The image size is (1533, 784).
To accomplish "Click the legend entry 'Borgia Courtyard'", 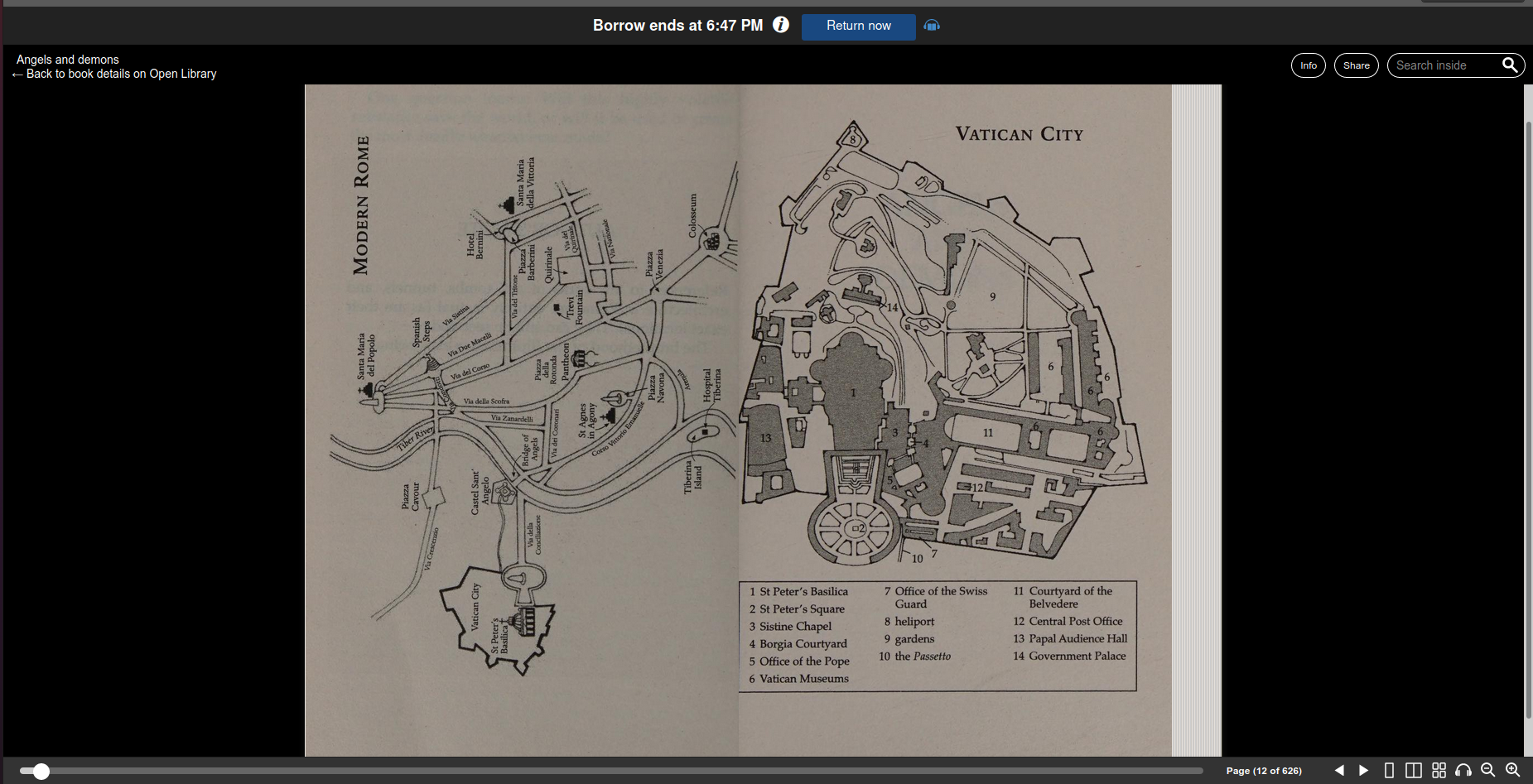I will point(803,644).
